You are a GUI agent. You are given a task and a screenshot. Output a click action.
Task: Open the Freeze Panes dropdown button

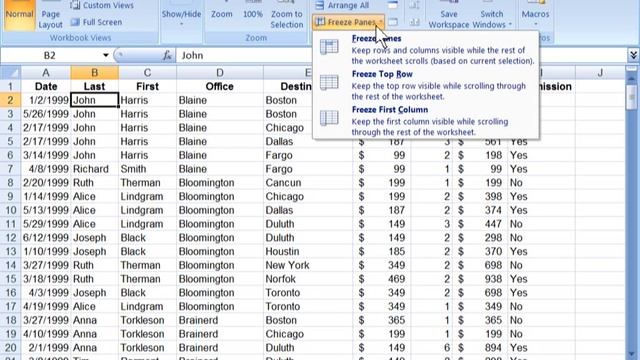[348, 22]
